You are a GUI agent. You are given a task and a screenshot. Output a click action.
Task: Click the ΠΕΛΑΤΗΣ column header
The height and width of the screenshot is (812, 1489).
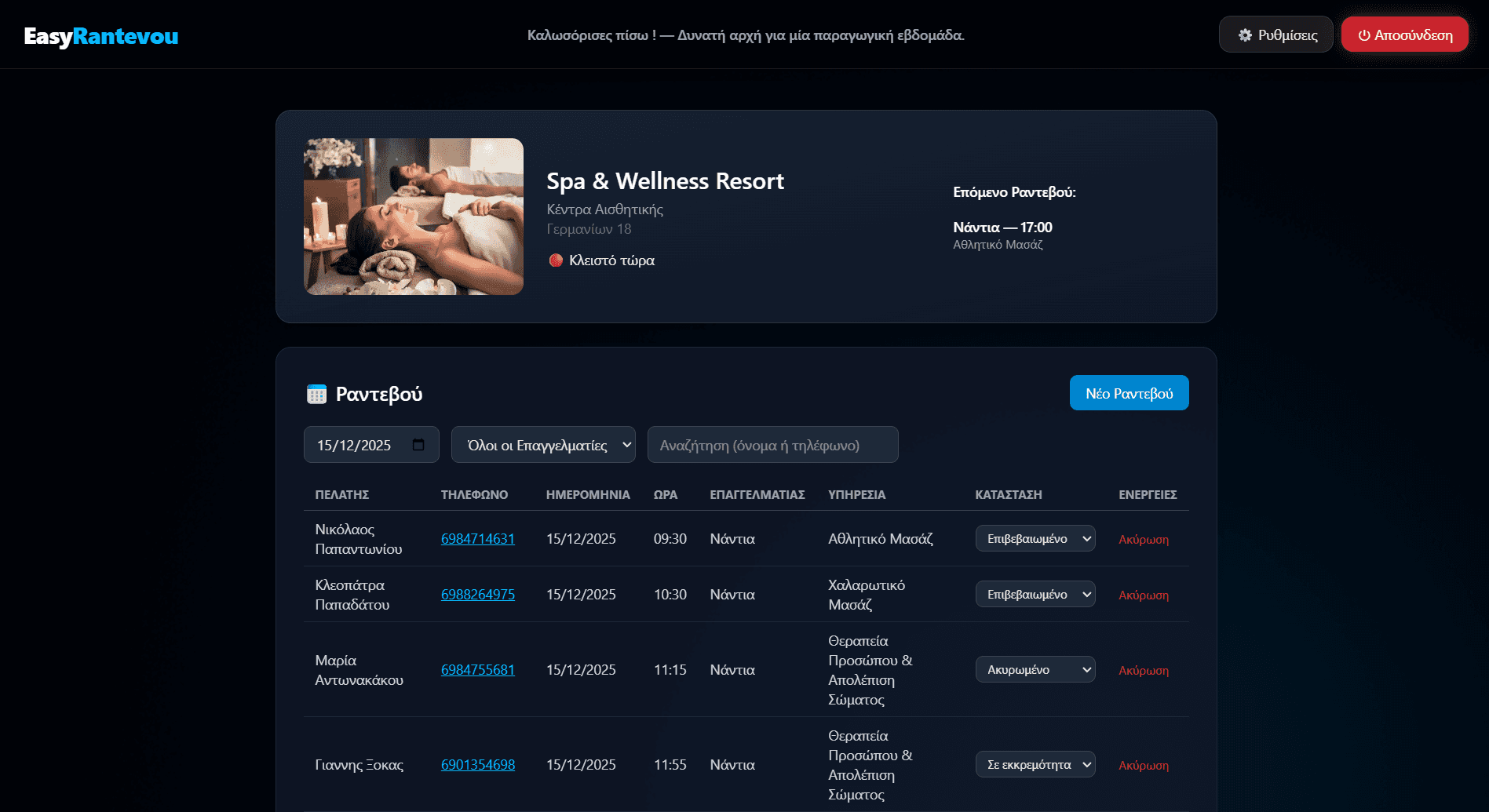341,494
